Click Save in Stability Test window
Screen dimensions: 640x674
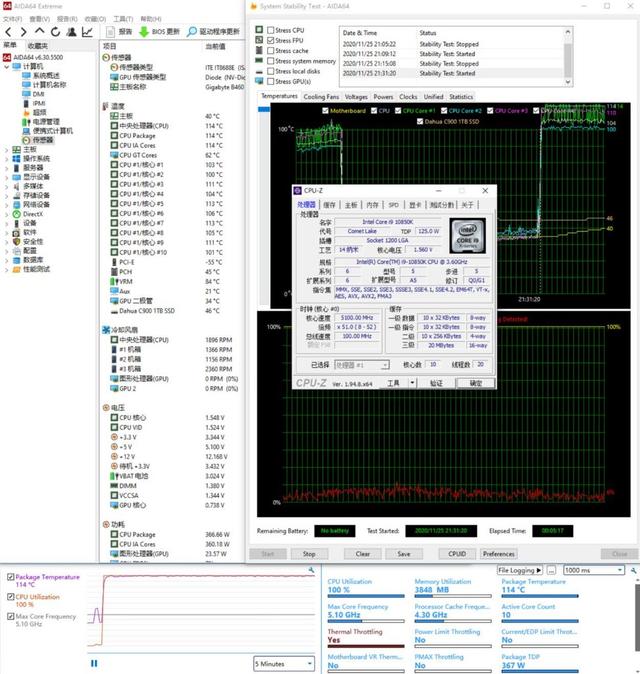point(404,554)
